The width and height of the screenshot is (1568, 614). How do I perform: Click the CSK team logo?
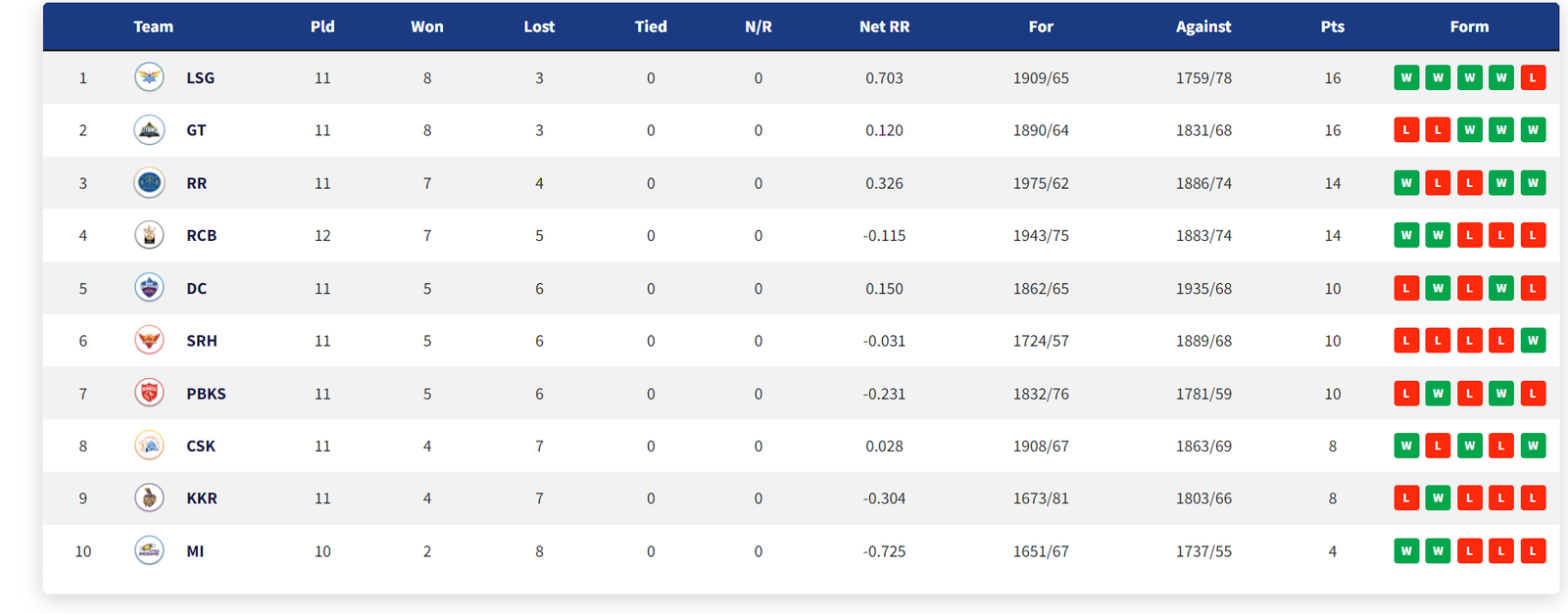point(149,446)
